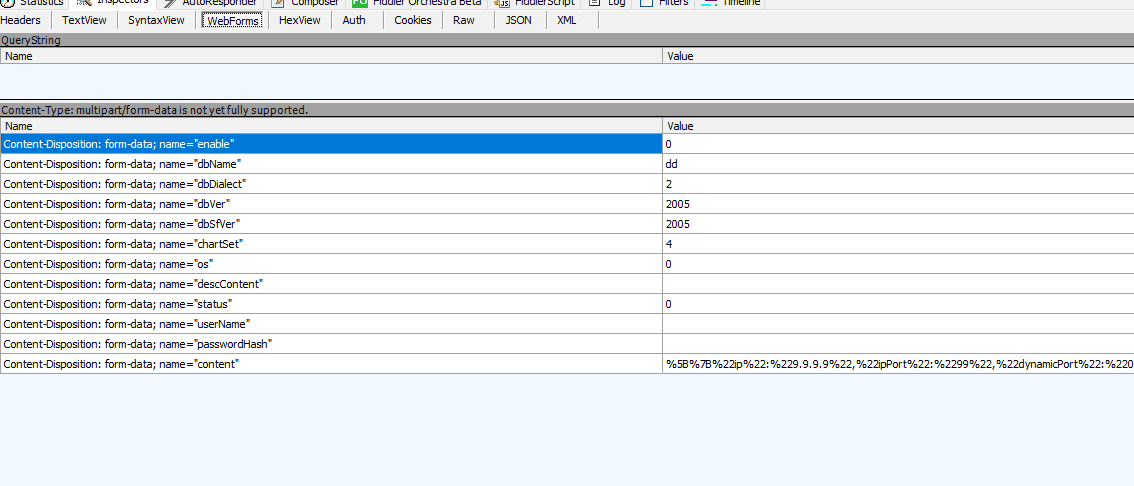Open the FiddlerScript tab
The width and height of the screenshot is (1134, 486).
click(535, 4)
